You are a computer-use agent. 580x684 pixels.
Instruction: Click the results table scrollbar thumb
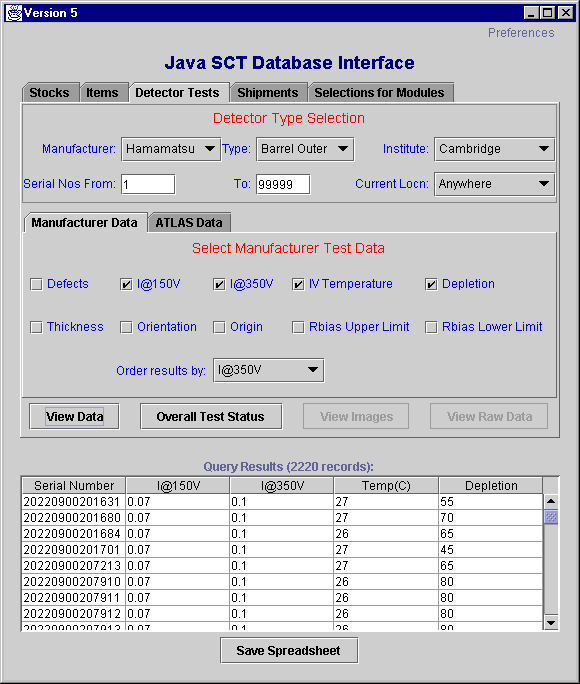coord(551,517)
